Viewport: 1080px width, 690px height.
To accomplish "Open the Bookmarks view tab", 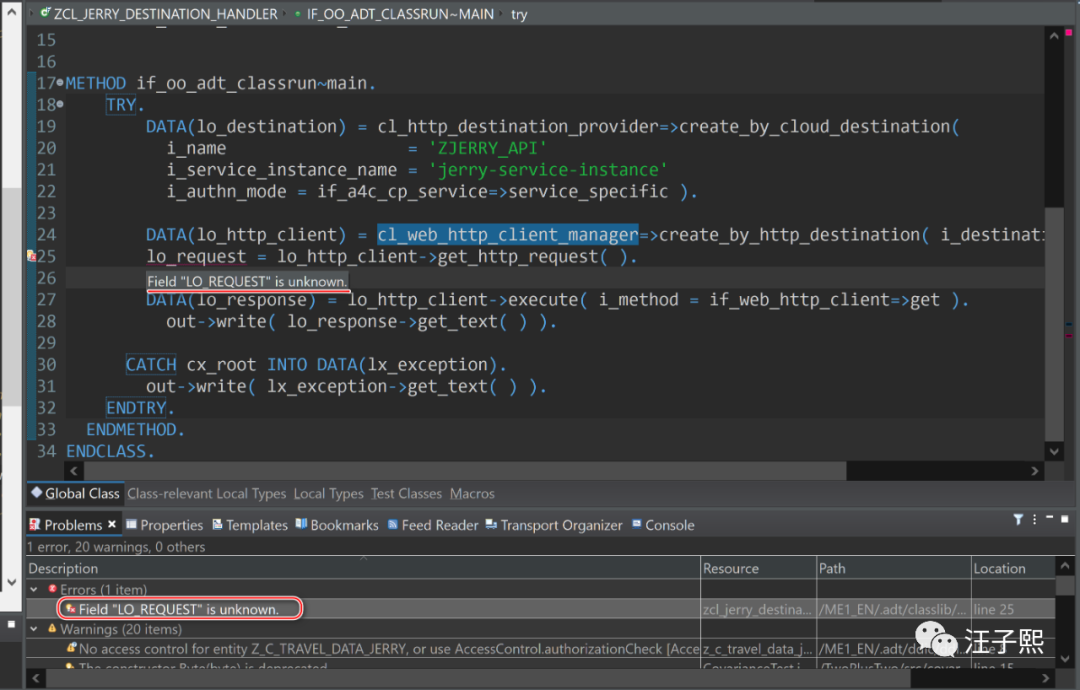I will click(x=338, y=525).
